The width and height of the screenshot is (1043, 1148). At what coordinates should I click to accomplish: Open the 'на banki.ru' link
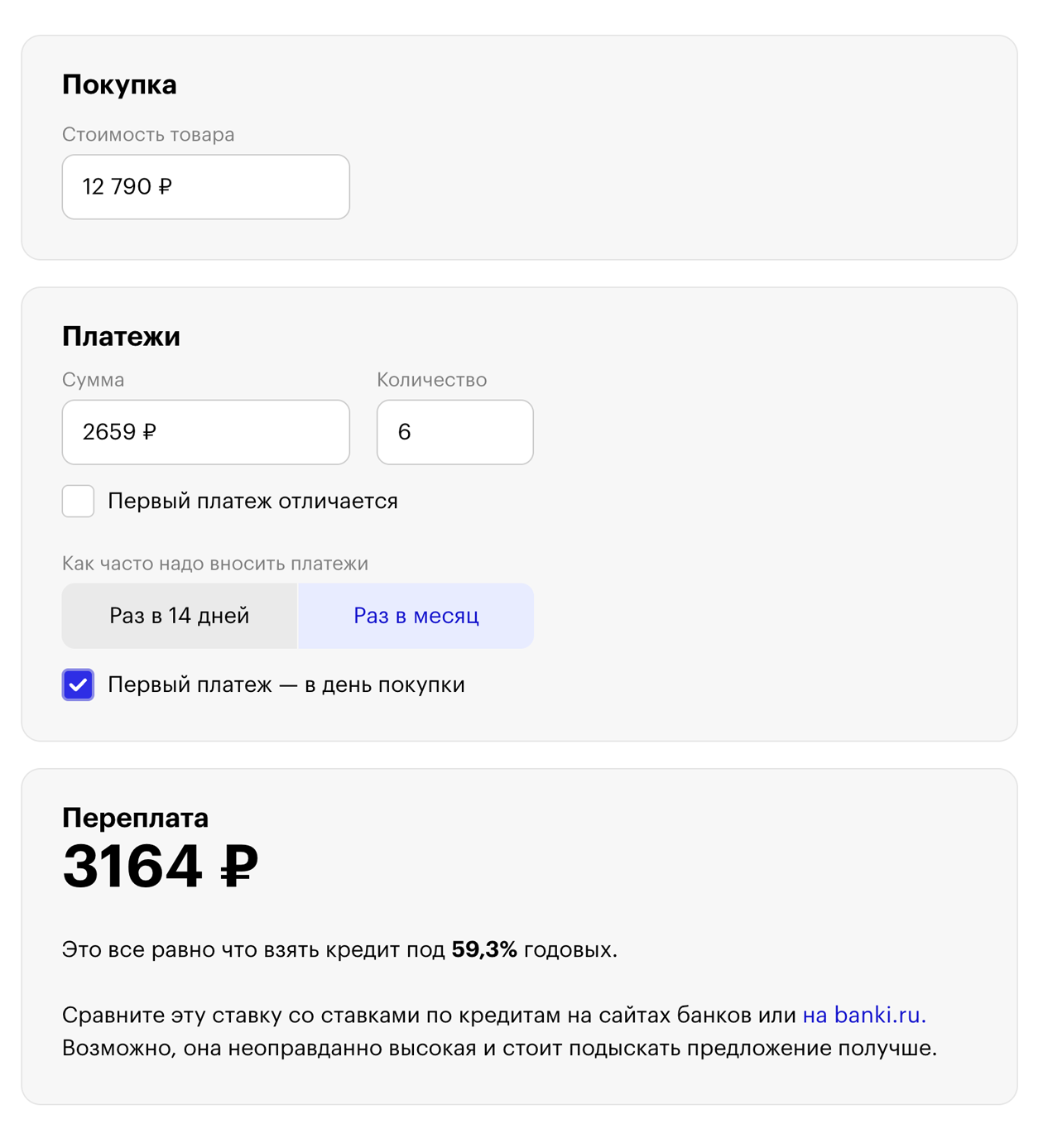click(x=863, y=1015)
